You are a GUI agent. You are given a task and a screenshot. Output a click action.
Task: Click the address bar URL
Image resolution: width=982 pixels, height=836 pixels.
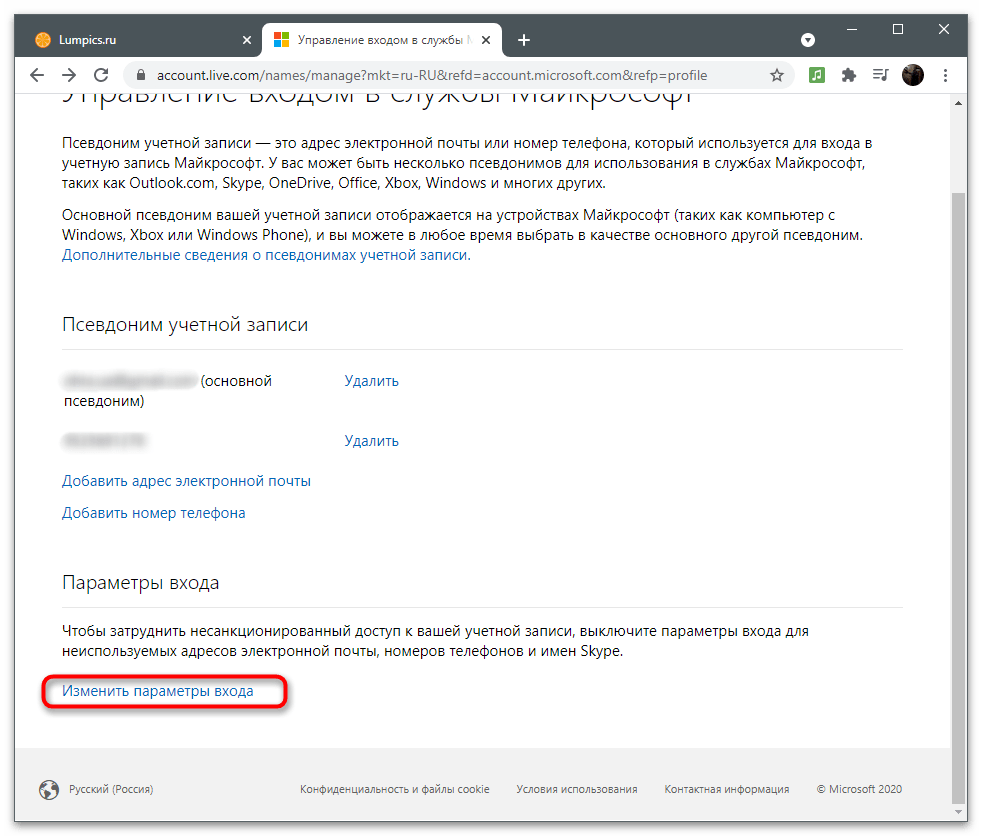click(x=432, y=76)
